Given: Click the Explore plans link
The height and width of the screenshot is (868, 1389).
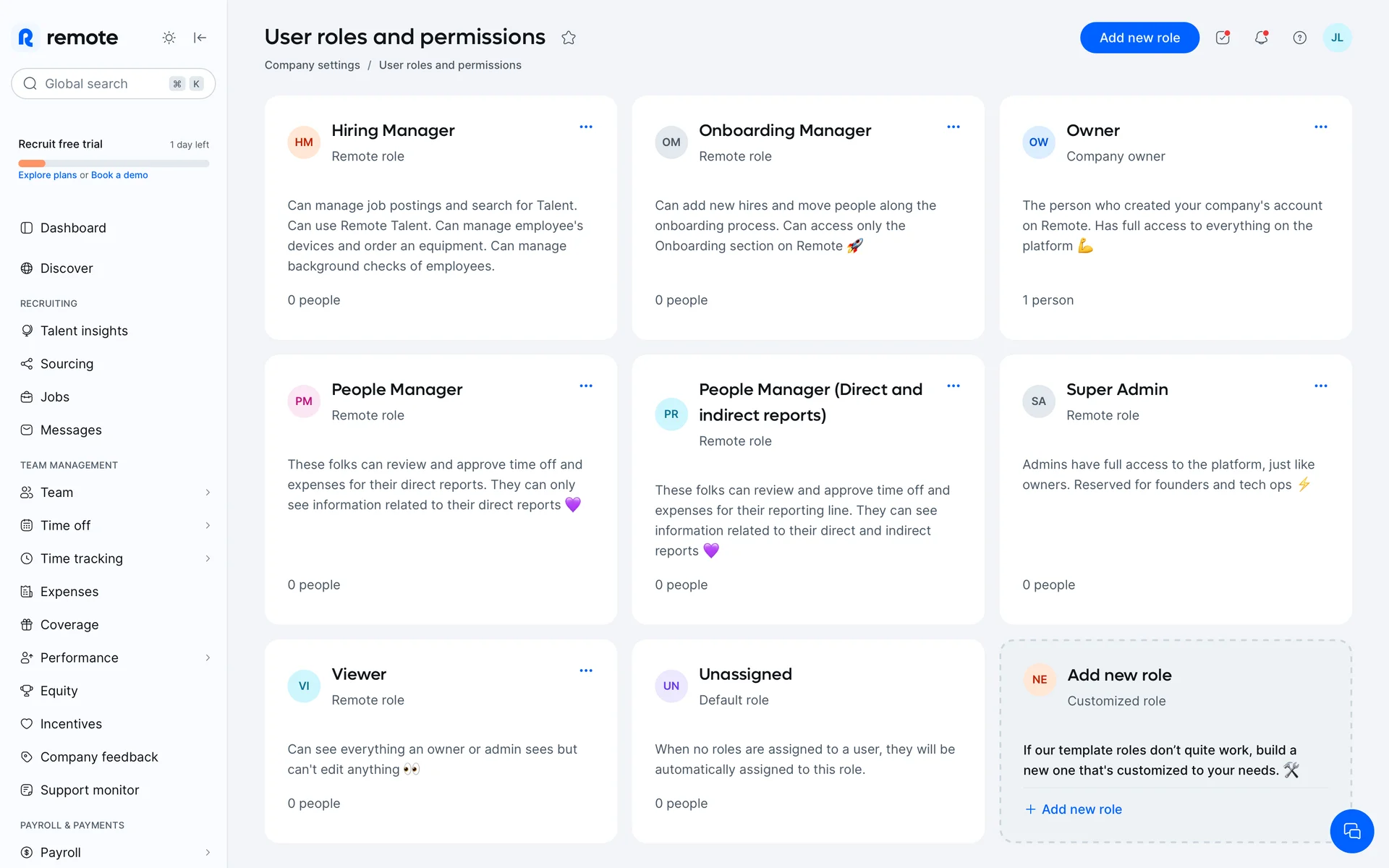Looking at the screenshot, I should coord(47,175).
